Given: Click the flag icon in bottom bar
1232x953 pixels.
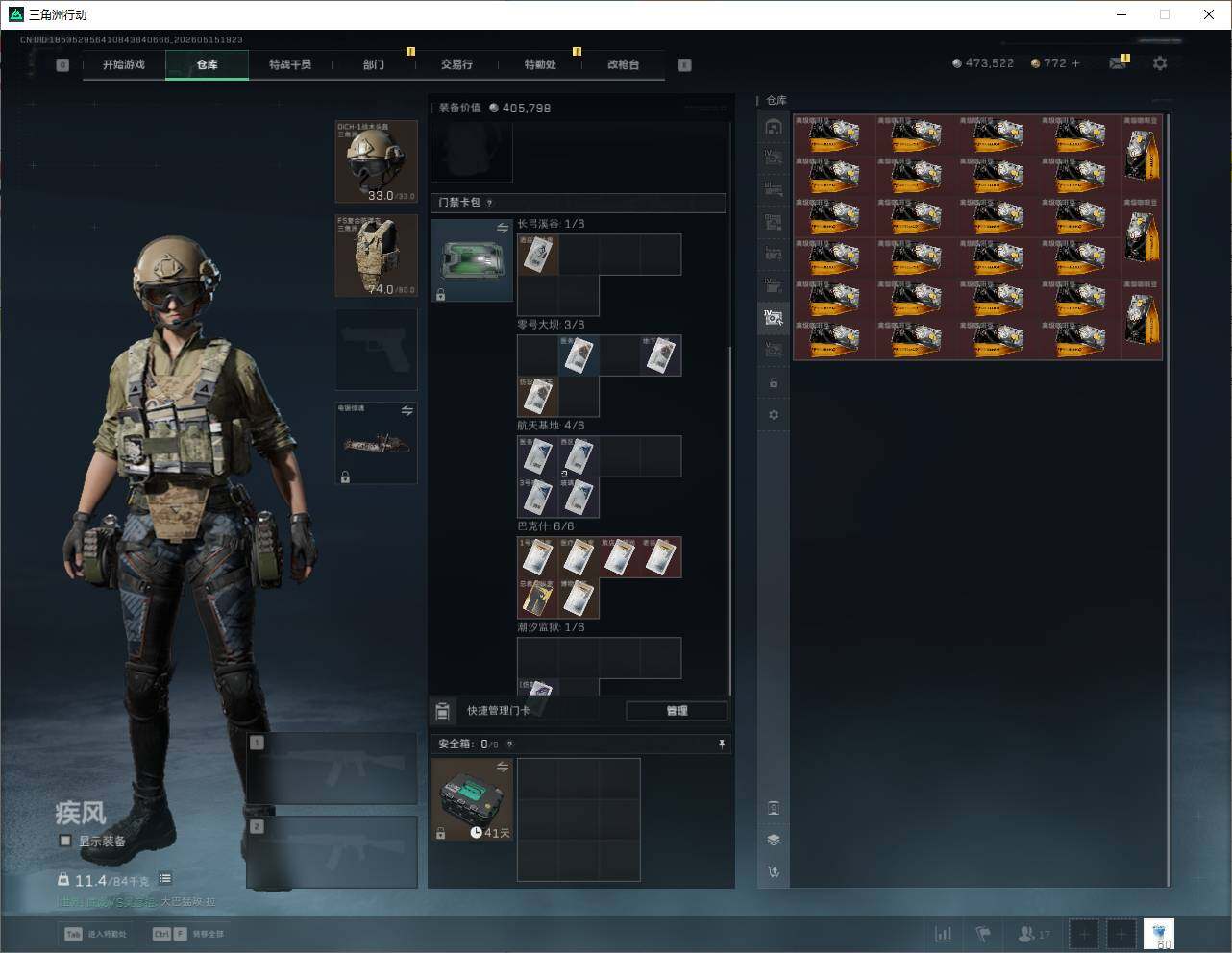Looking at the screenshot, I should click(x=983, y=934).
